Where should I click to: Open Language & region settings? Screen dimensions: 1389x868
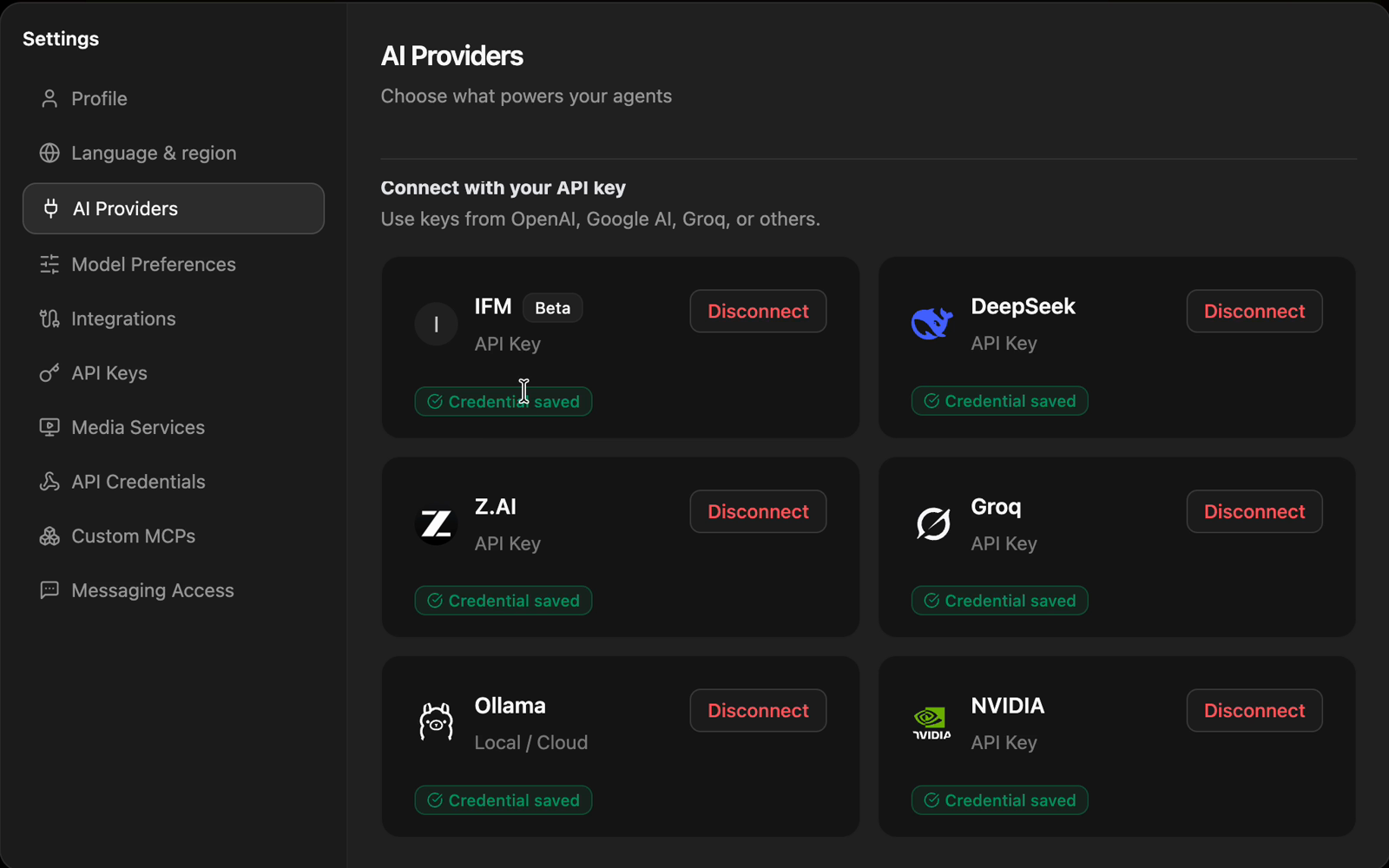point(174,153)
